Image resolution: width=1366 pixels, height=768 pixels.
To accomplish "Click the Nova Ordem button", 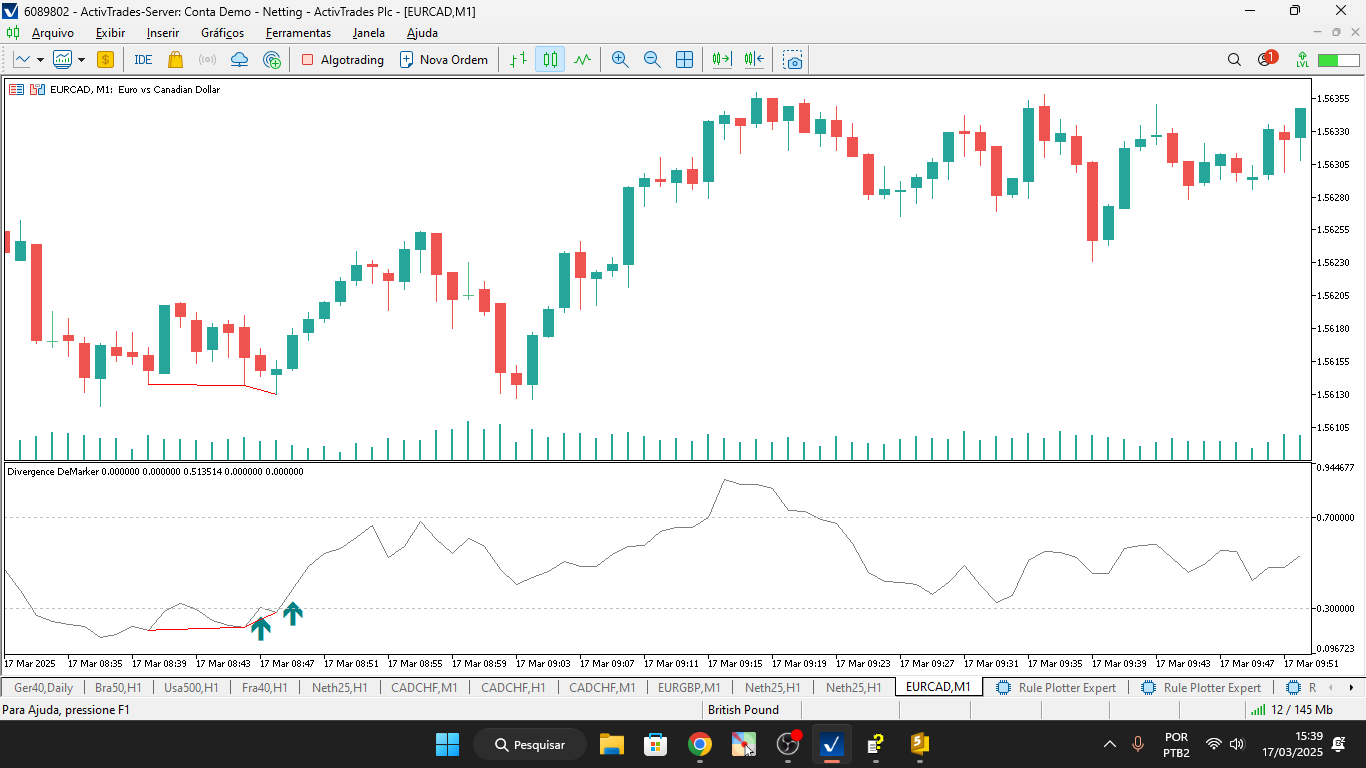I will [444, 59].
